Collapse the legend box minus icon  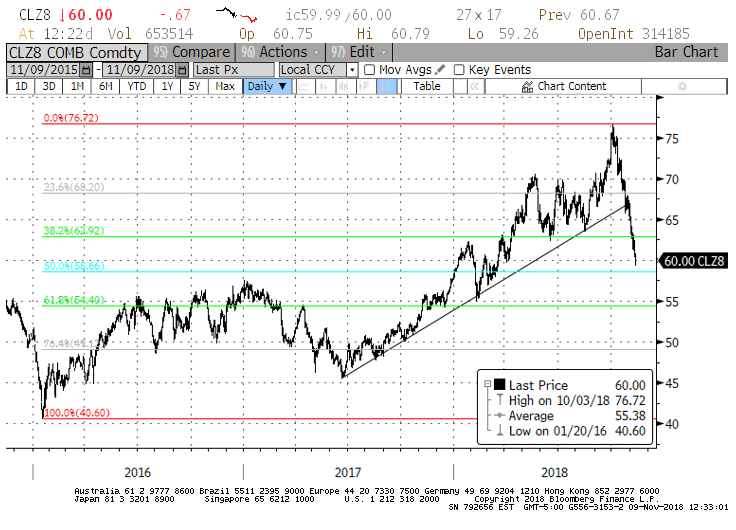(487, 384)
